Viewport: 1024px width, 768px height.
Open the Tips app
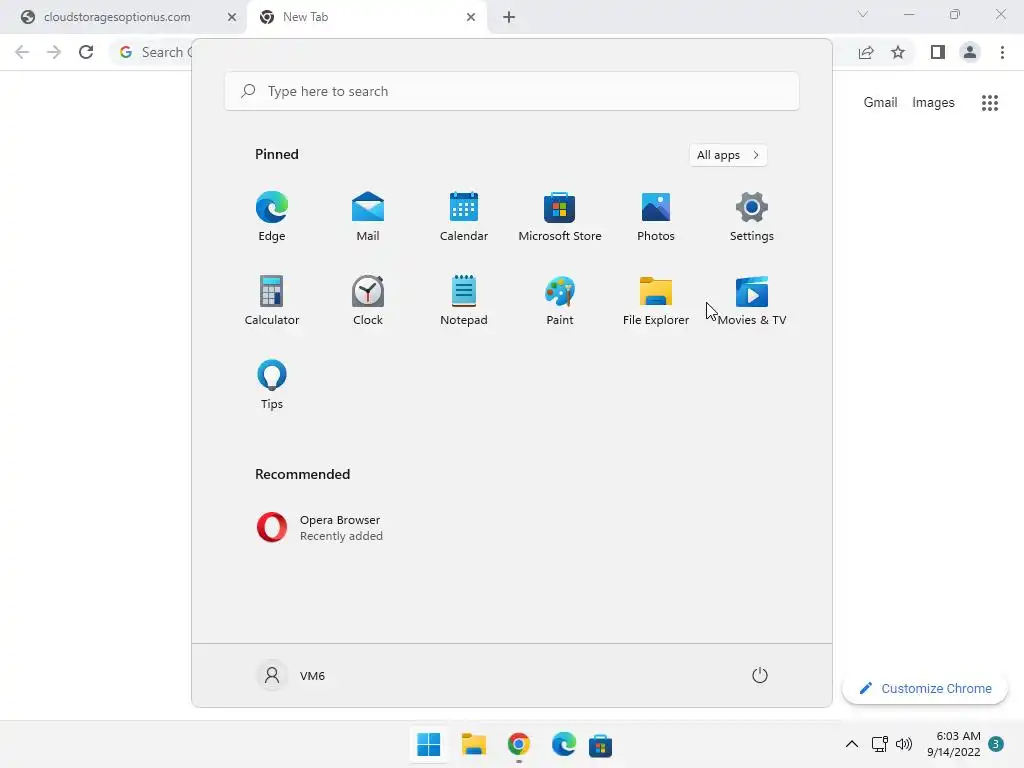coord(272,385)
